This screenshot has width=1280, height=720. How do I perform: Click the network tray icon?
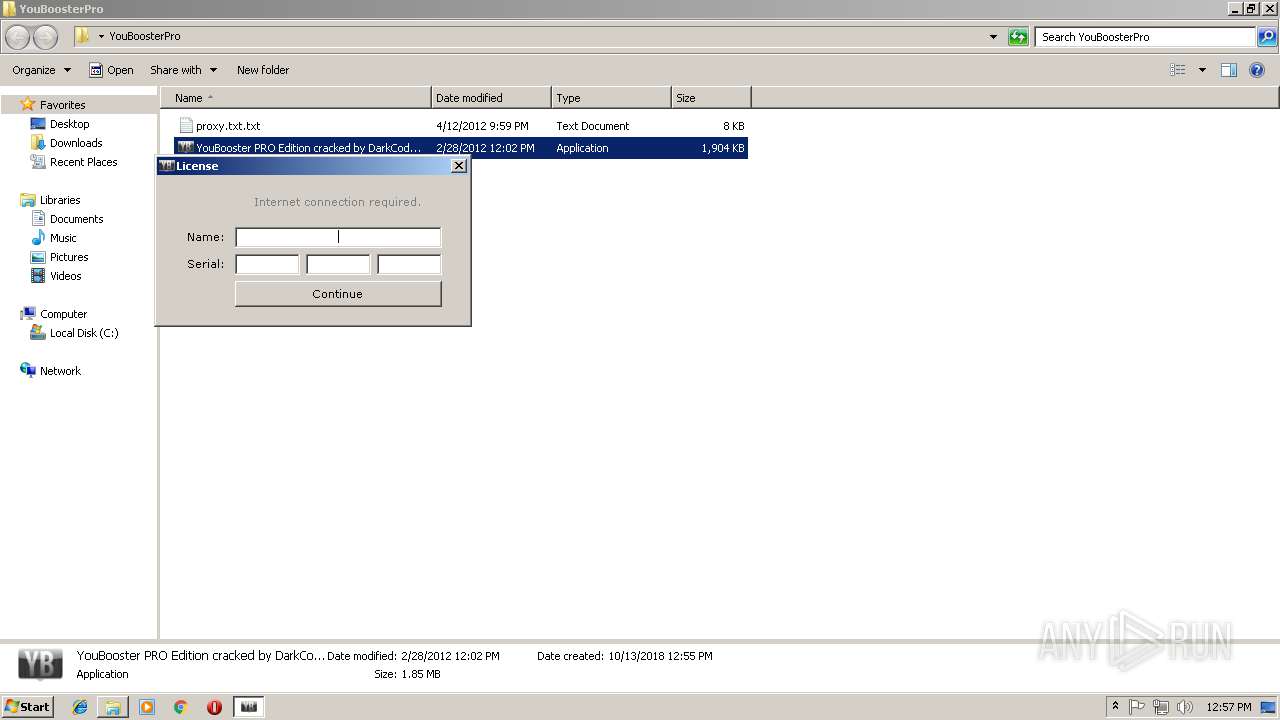[1161, 707]
